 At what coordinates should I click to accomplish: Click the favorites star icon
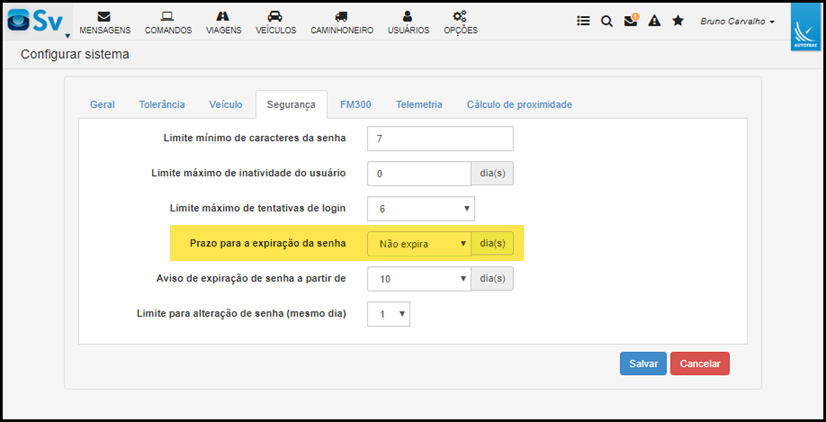coord(678,21)
